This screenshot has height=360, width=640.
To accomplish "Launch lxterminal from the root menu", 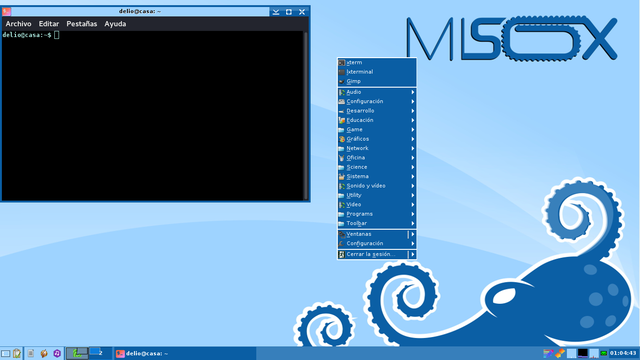I will click(x=377, y=72).
